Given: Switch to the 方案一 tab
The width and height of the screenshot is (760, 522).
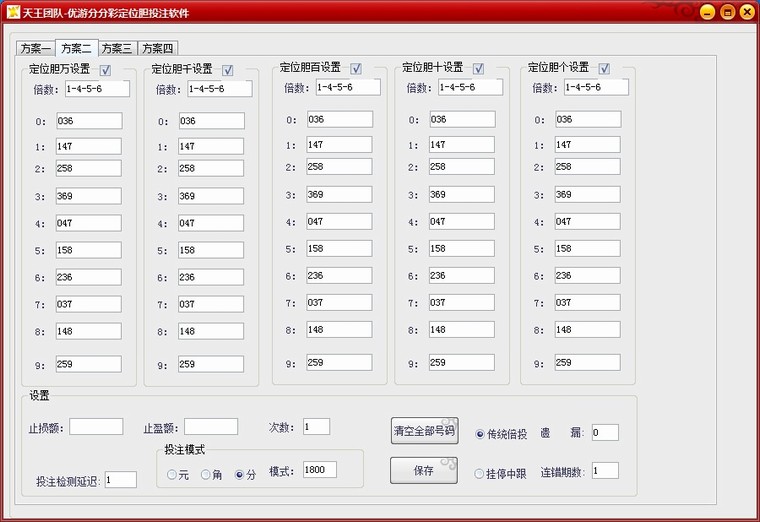Looking at the screenshot, I should click(35, 48).
